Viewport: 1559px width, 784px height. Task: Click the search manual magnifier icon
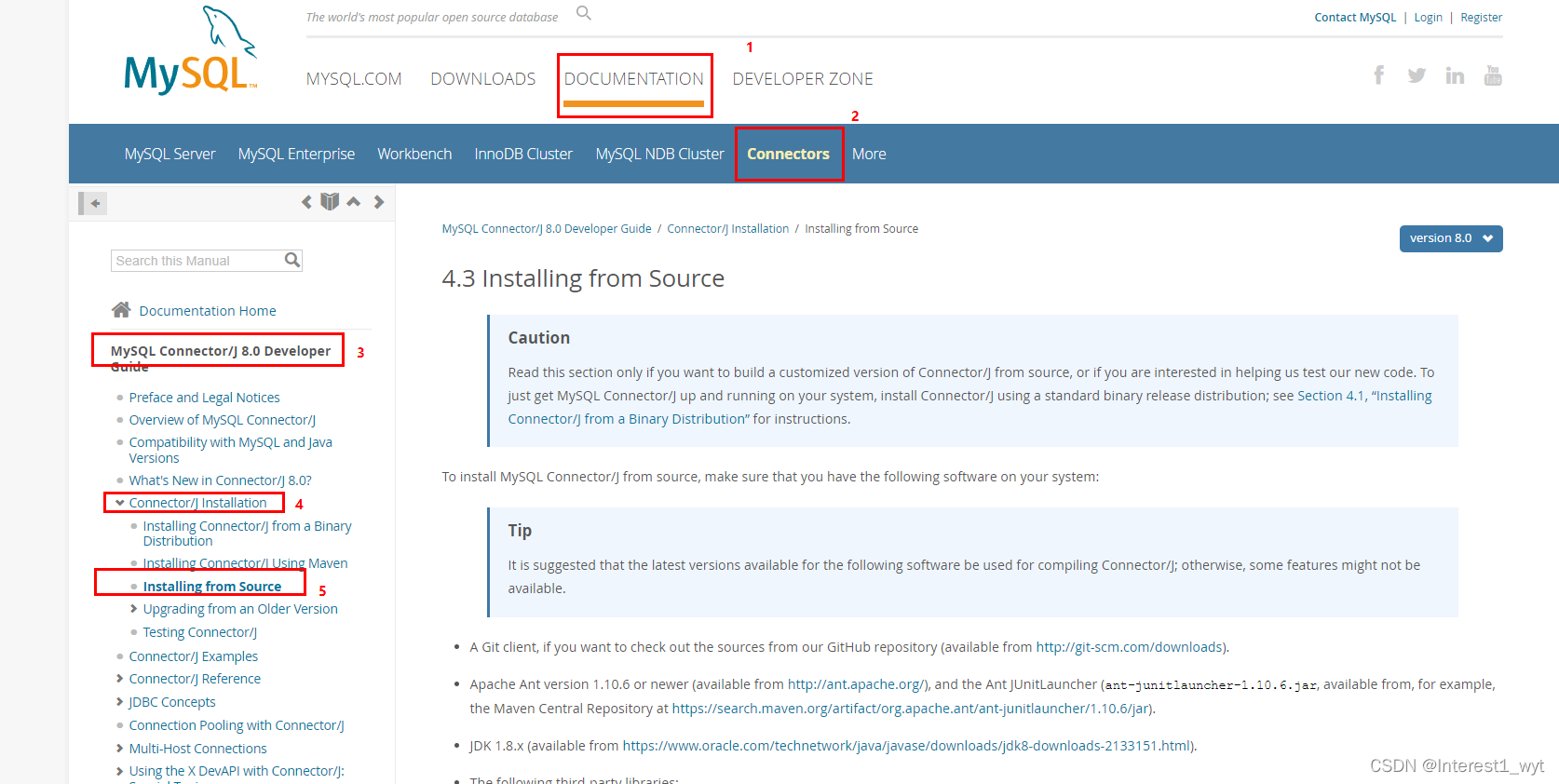[x=292, y=261]
